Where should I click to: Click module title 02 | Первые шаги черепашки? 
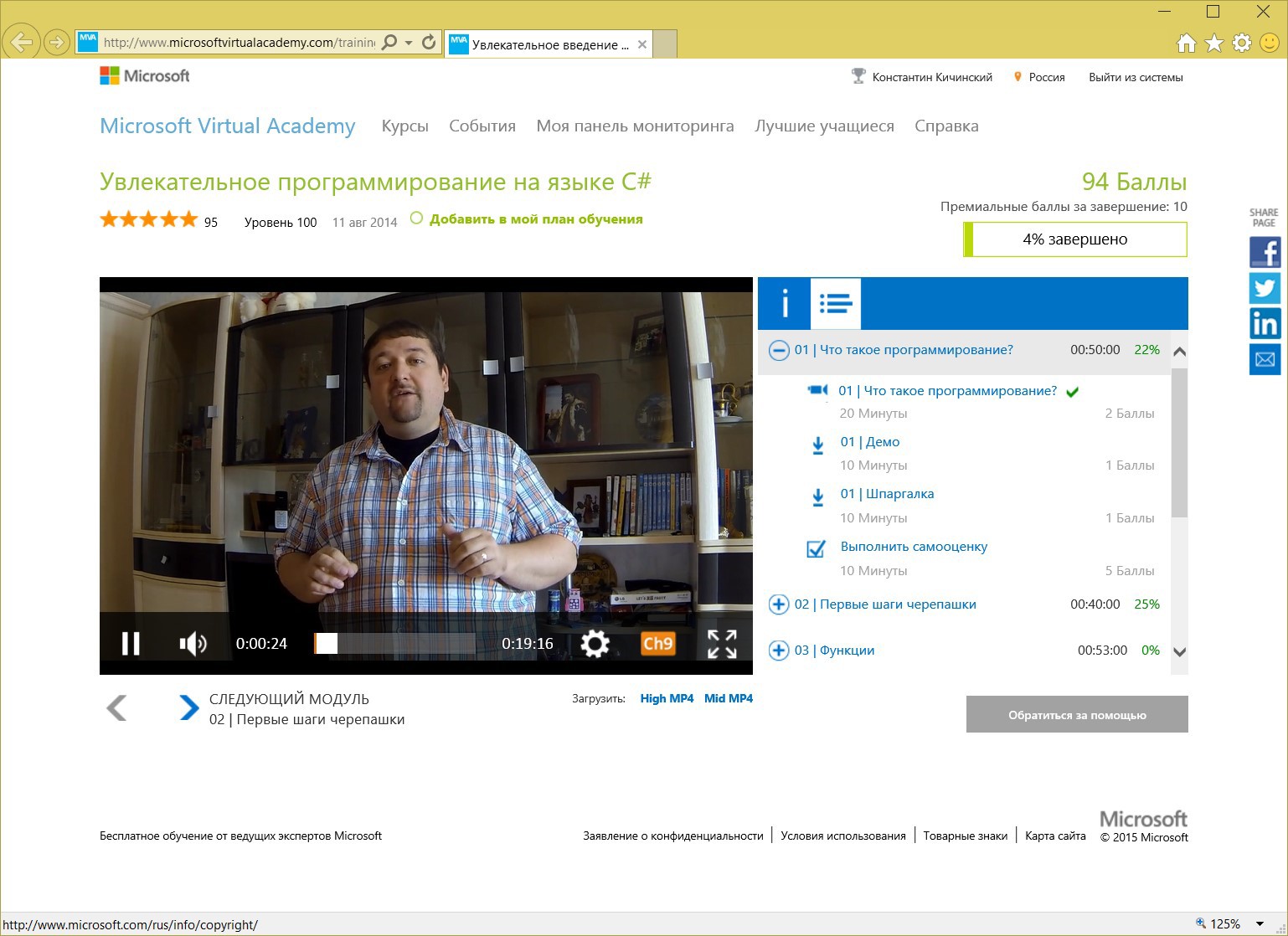pyautogui.click(x=885, y=604)
